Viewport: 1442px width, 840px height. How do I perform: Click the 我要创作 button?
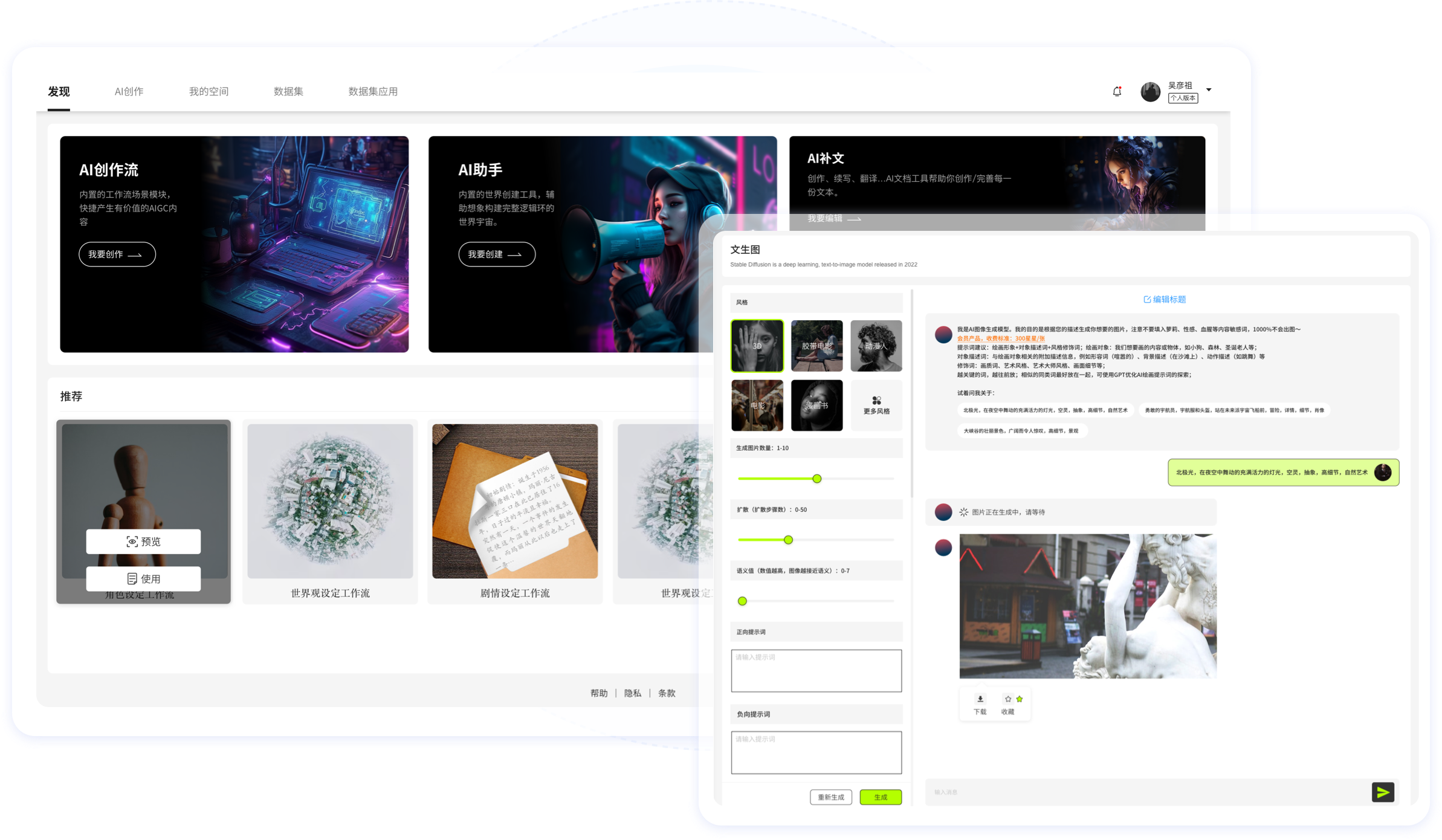(x=117, y=254)
